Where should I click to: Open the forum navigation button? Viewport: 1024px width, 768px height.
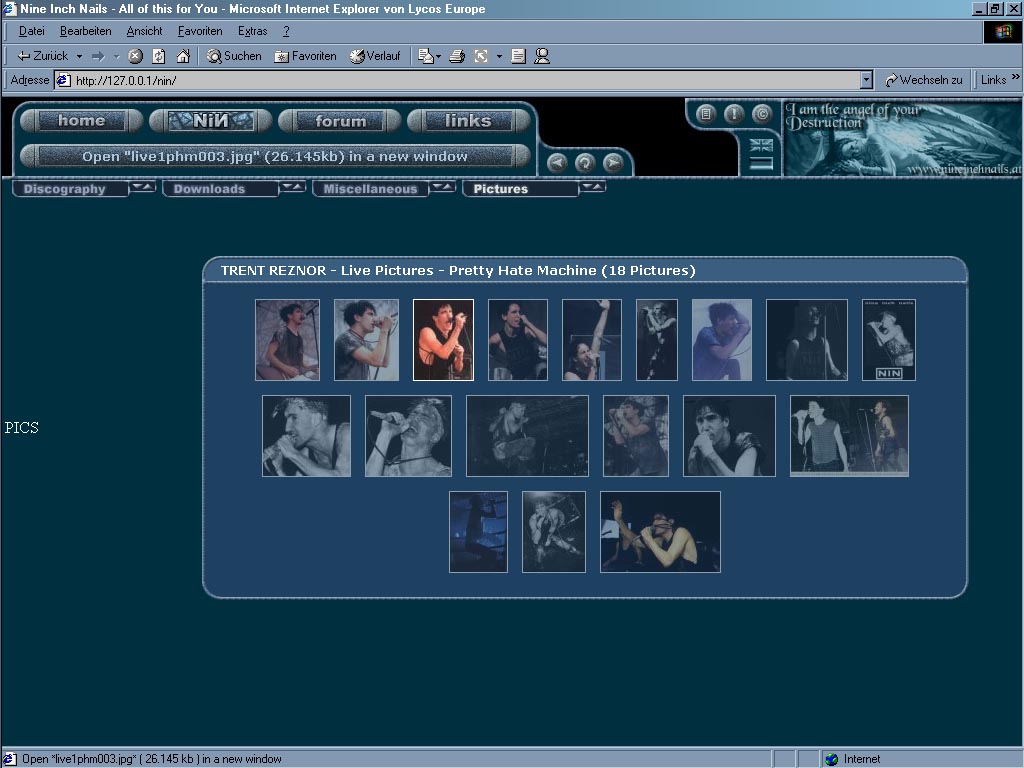coord(340,121)
